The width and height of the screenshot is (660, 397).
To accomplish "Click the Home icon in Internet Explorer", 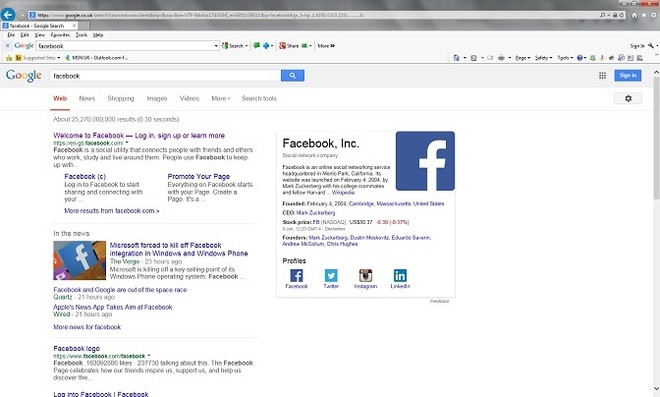I will pyautogui.click(x=634, y=15).
